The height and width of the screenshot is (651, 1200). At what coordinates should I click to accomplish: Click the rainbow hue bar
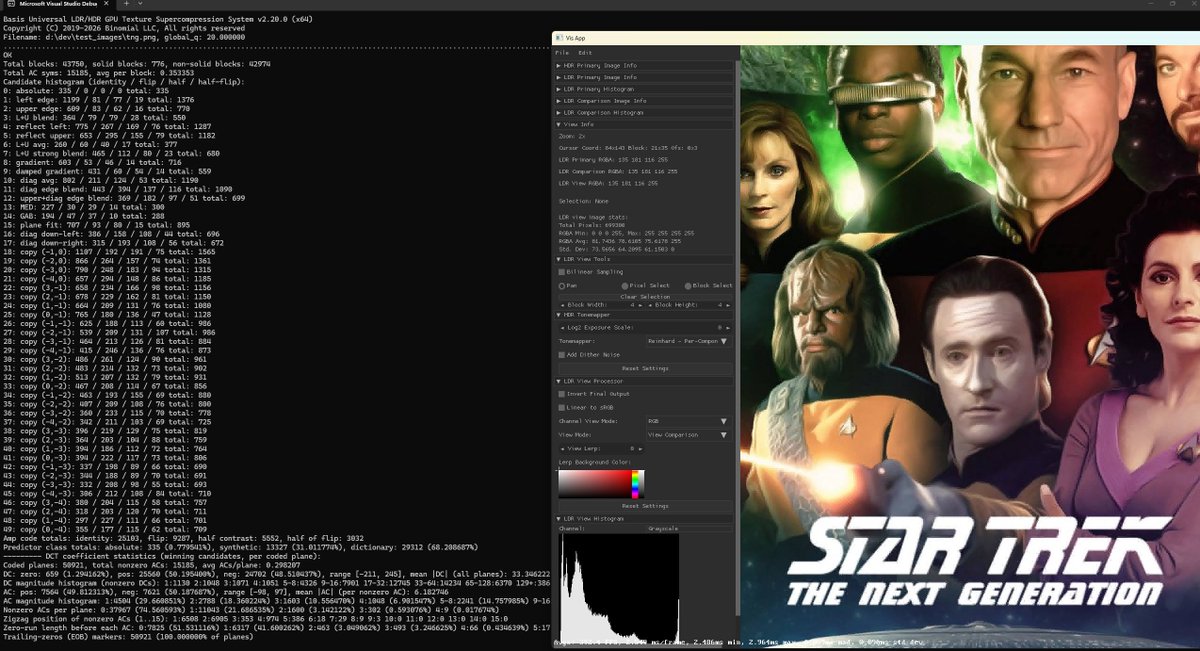tap(637, 484)
